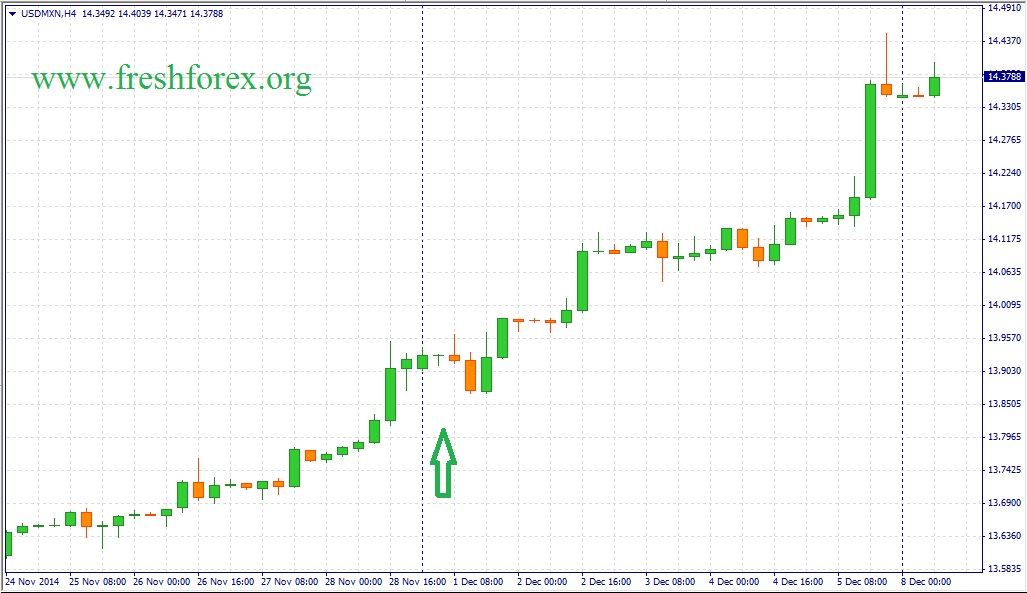Viewport: 1027px width, 593px height.
Task: Select the 2 Dec 00:00 time axis label
Action: point(542,581)
